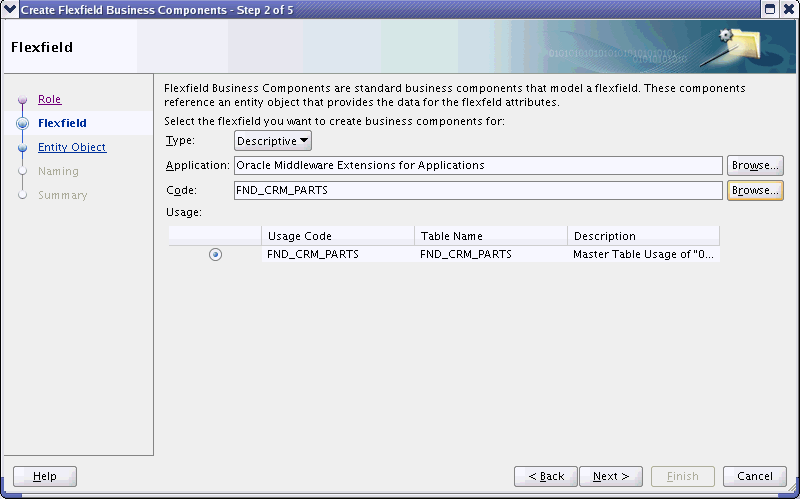Go to the Role step link
Image resolution: width=800 pixels, height=499 pixels.
[x=49, y=99]
